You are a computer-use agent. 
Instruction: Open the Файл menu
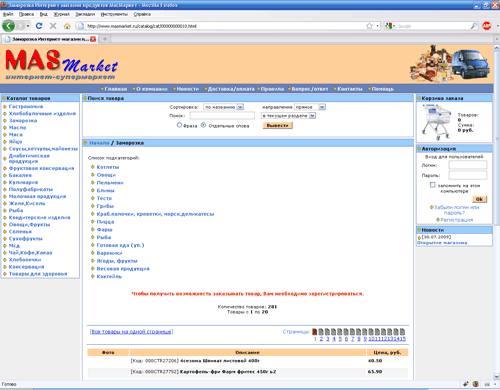pos(8,14)
